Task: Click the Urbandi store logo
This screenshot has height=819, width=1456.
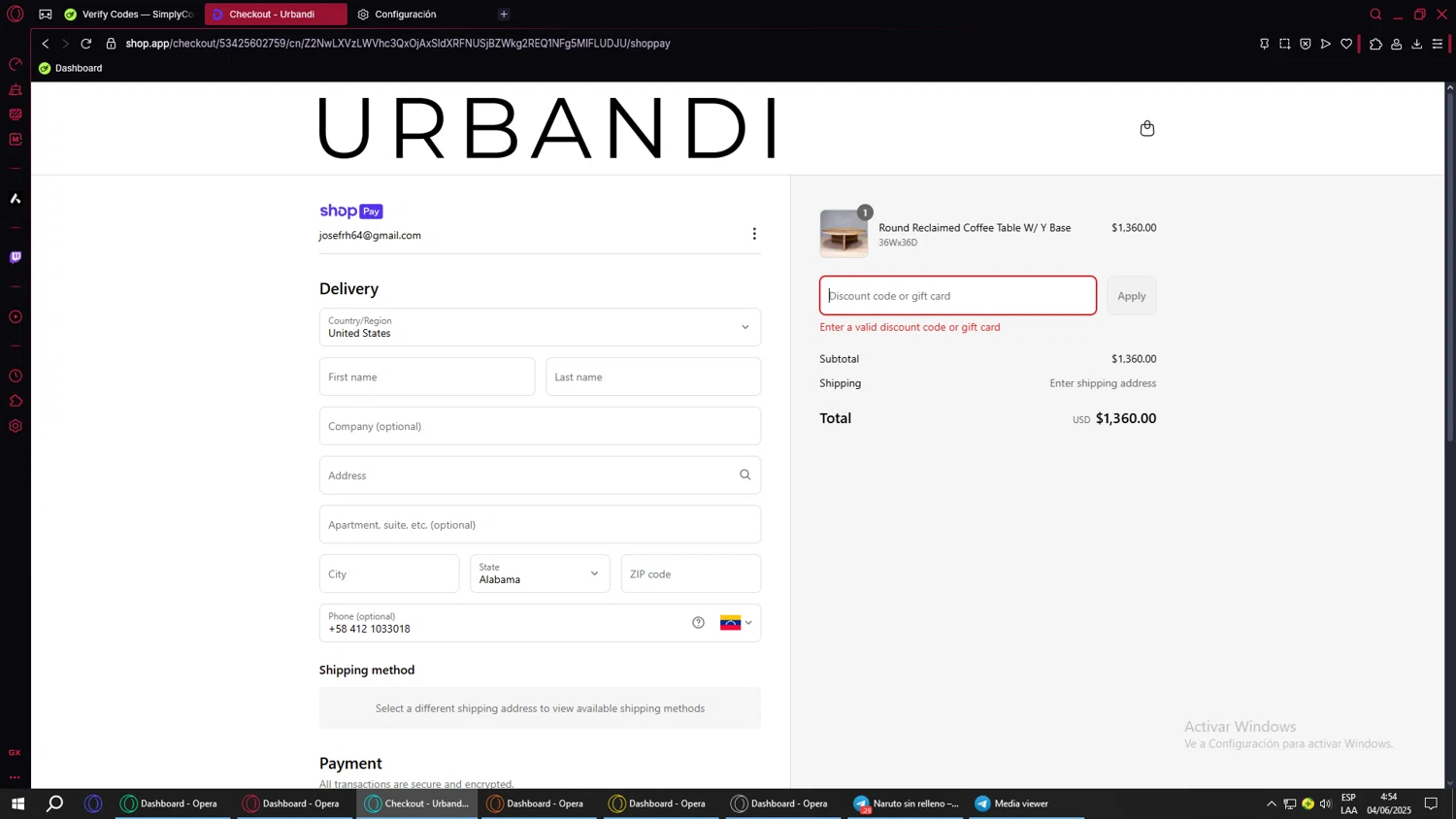Action: pyautogui.click(x=548, y=128)
